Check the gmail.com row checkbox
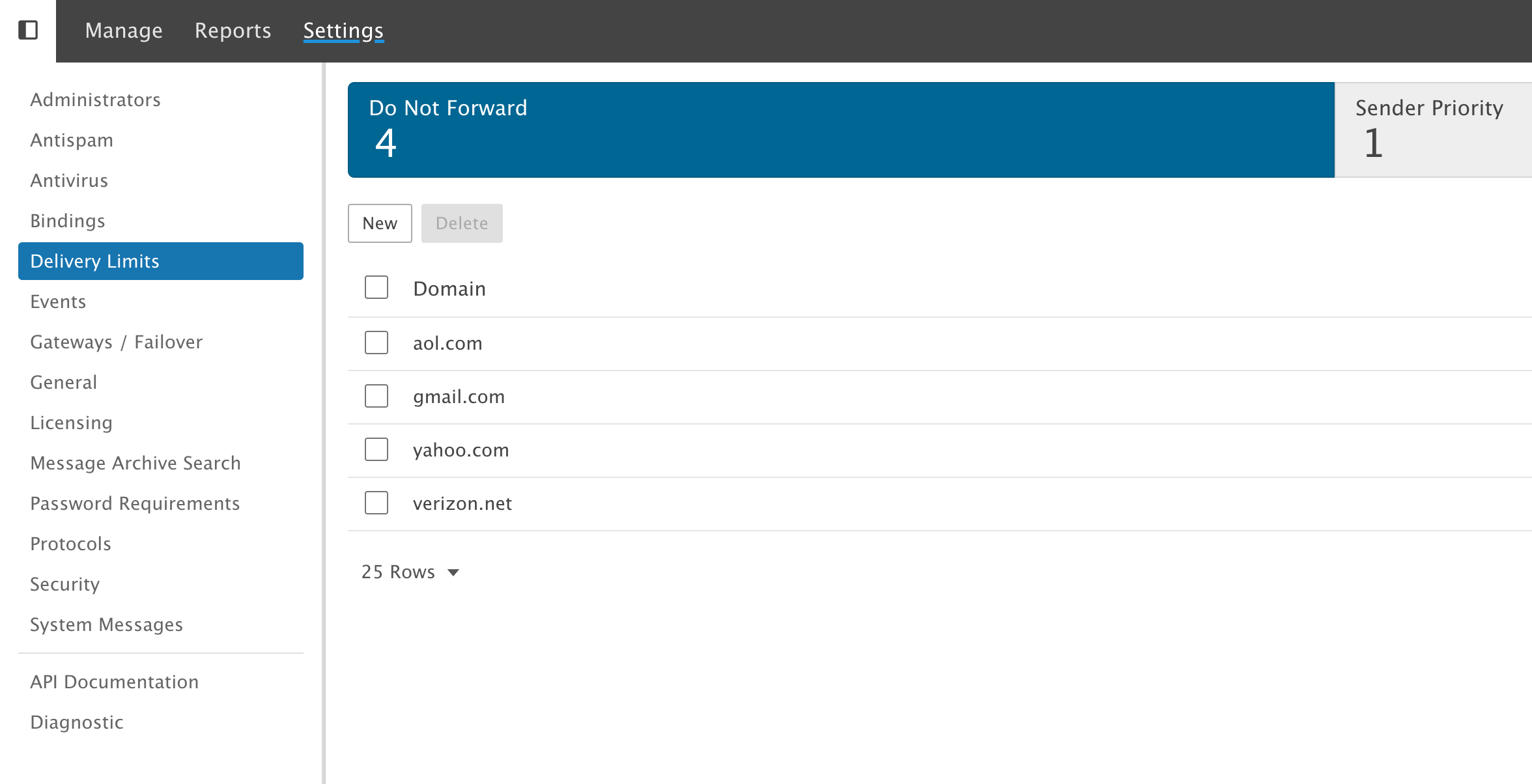This screenshot has width=1532, height=784. pyautogui.click(x=376, y=396)
